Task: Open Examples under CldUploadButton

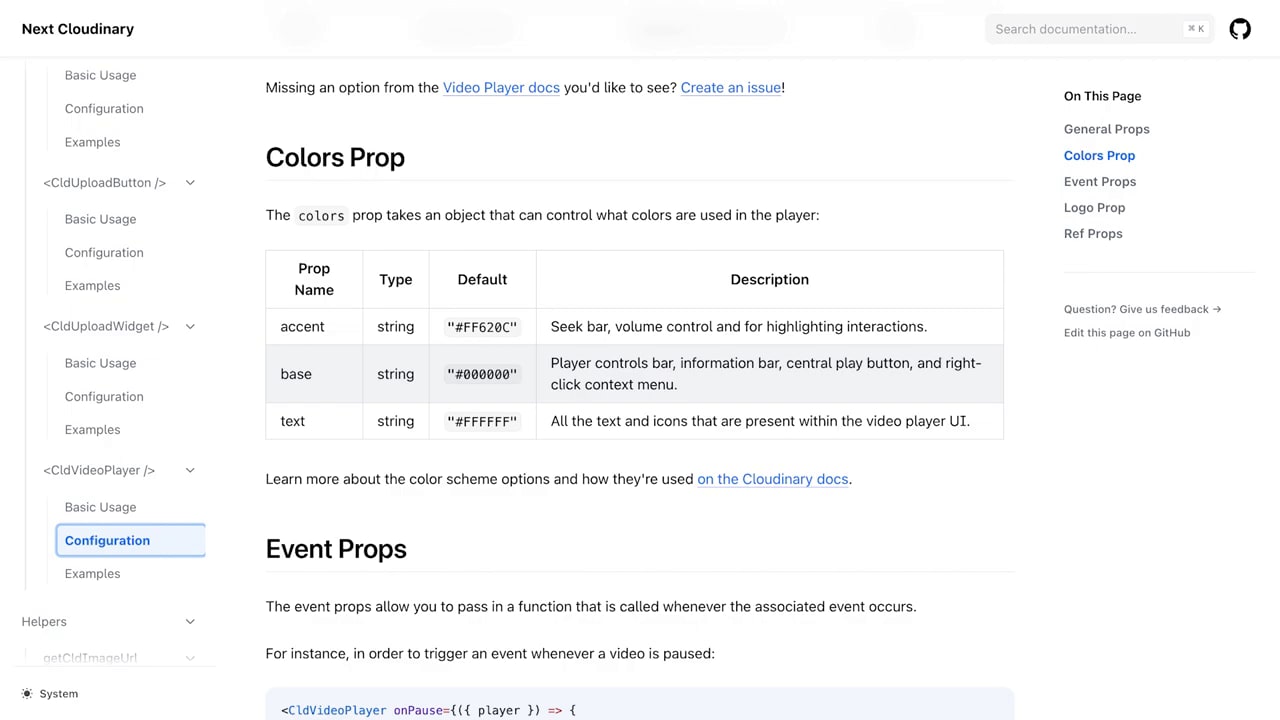Action: 92,286
